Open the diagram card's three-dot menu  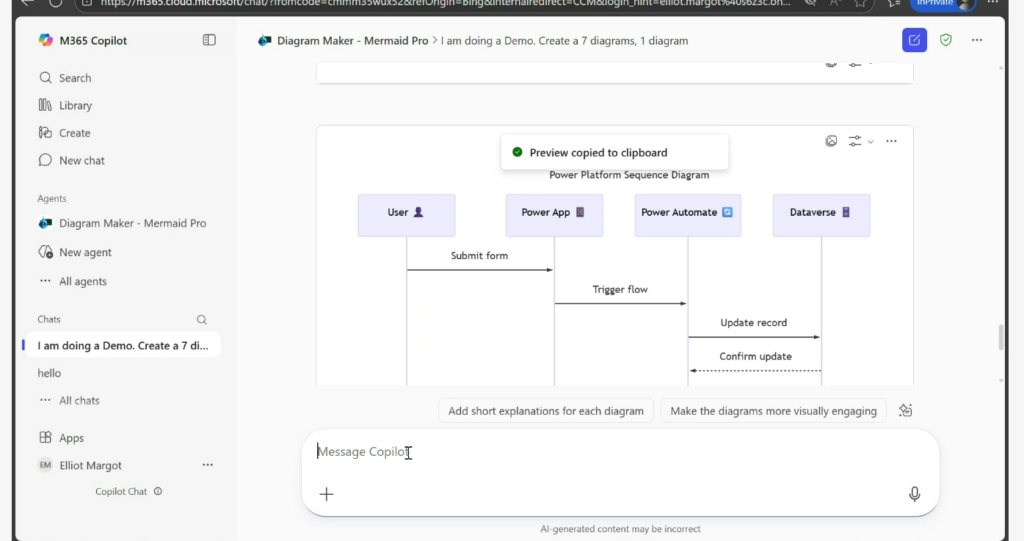(892, 141)
